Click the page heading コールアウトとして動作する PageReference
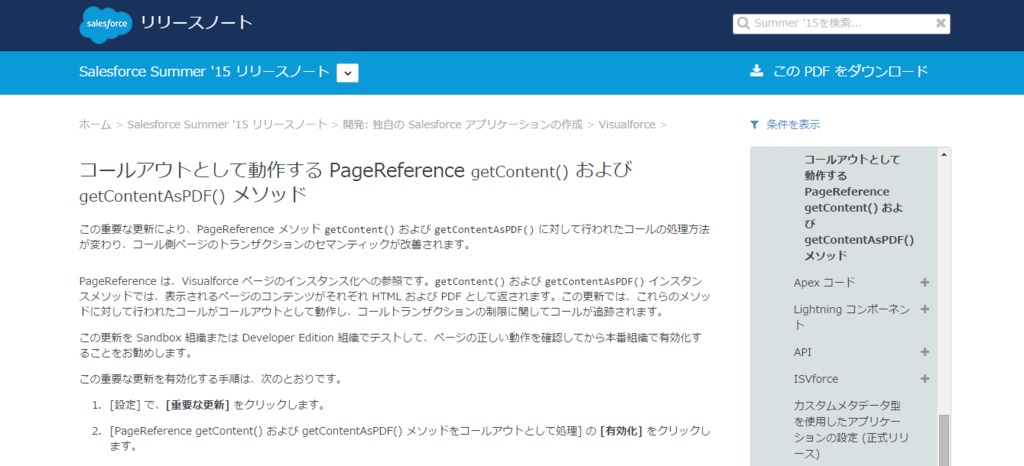The height and width of the screenshot is (466, 1024). [356, 183]
